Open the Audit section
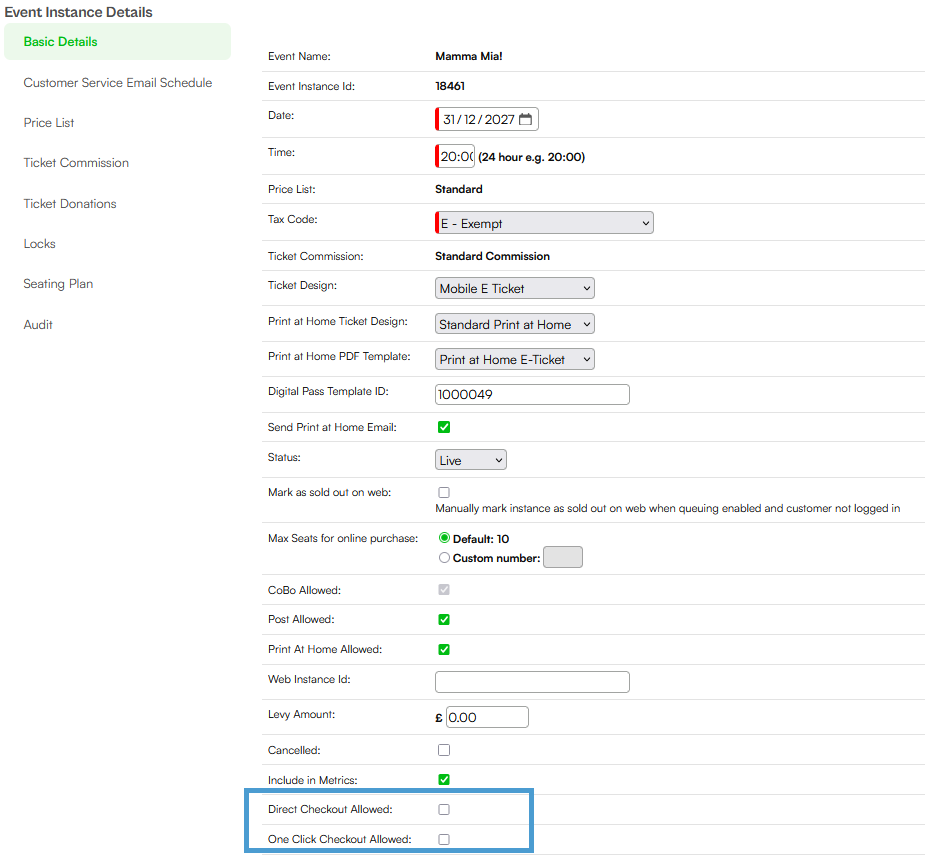This screenshot has width=925, height=855. pyautogui.click(x=38, y=325)
